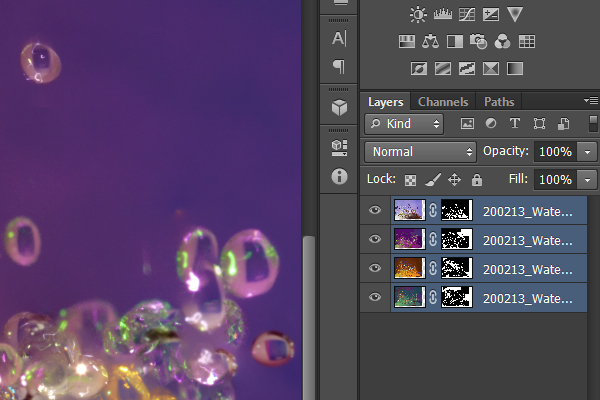Select the orange layer's mask thumbnail

tap(457, 268)
